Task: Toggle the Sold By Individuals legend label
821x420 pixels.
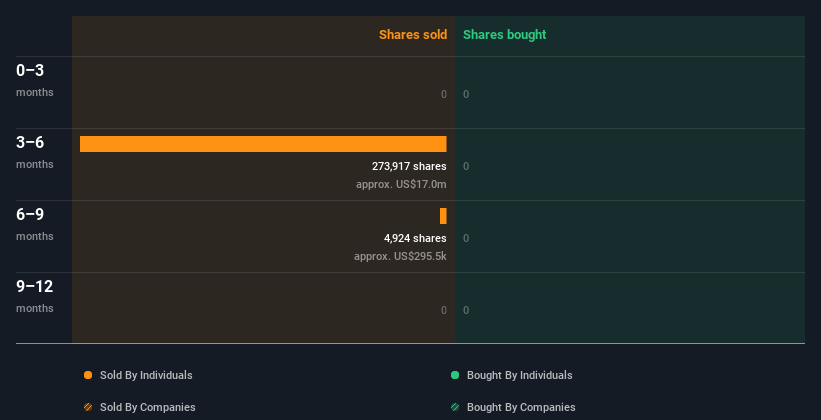Action: pyautogui.click(x=146, y=375)
